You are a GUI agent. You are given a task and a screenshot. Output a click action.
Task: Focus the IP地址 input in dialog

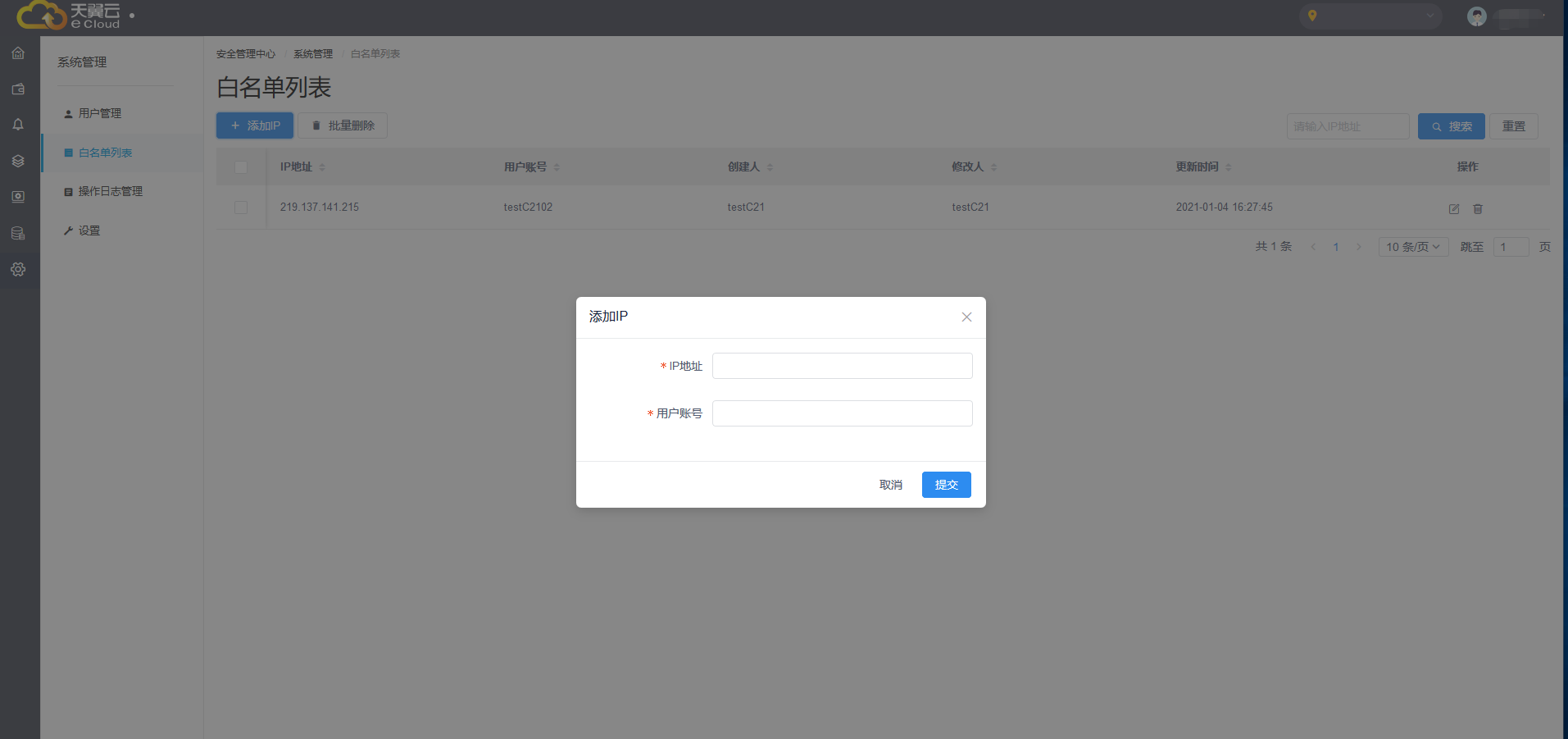tap(842, 366)
